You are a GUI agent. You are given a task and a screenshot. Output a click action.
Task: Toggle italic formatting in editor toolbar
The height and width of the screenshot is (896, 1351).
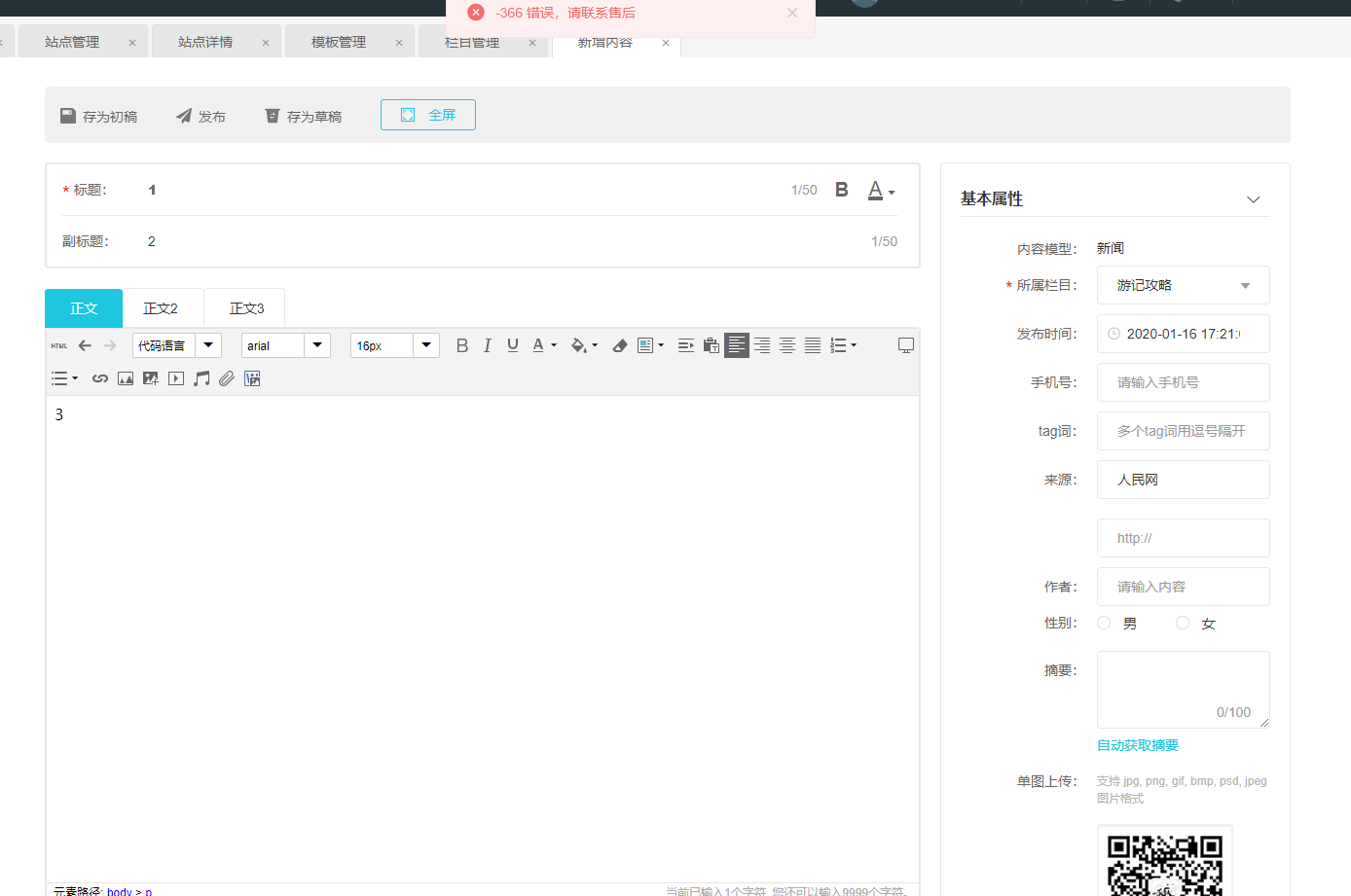[x=487, y=345]
